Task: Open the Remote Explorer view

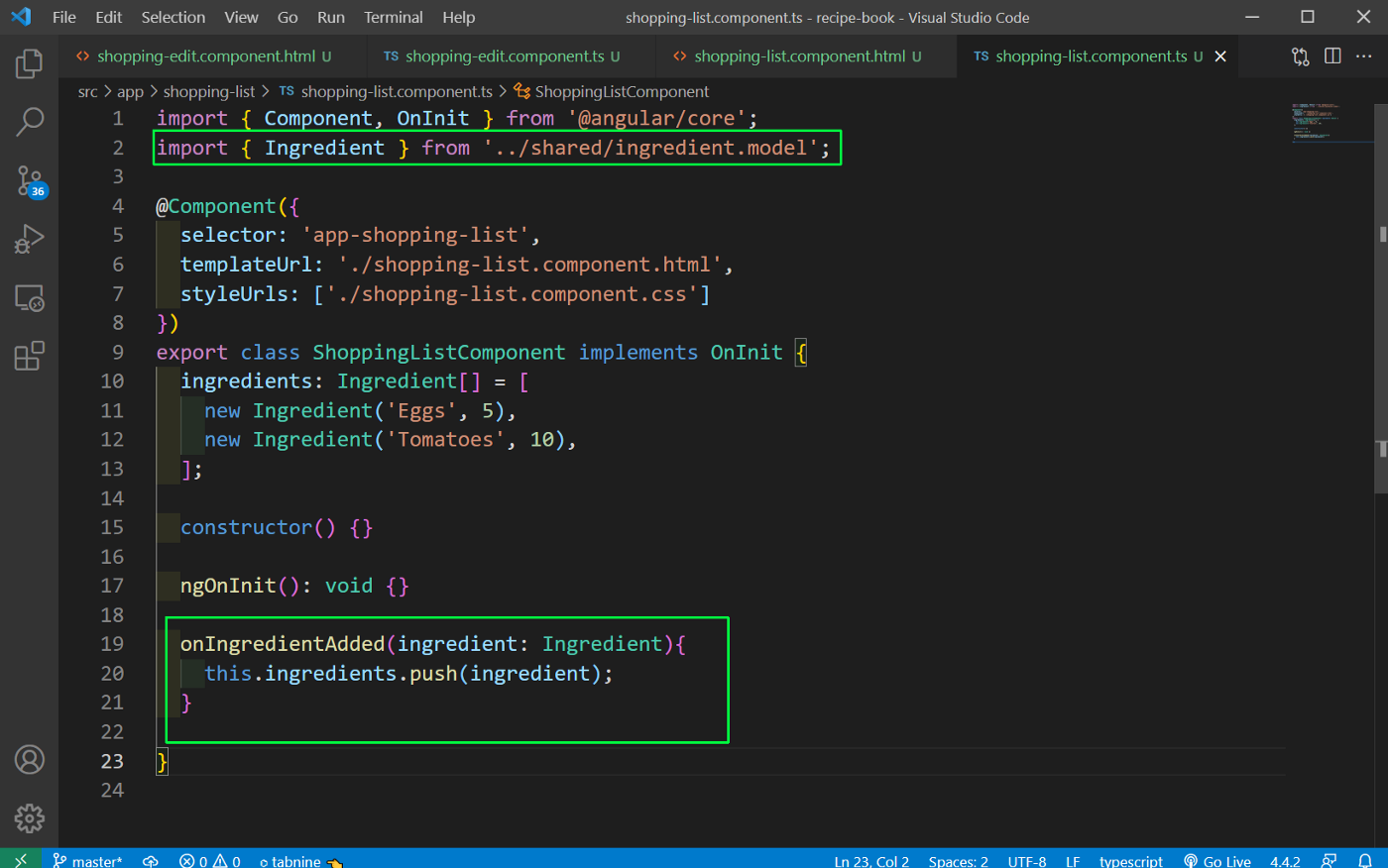Action: [30, 297]
